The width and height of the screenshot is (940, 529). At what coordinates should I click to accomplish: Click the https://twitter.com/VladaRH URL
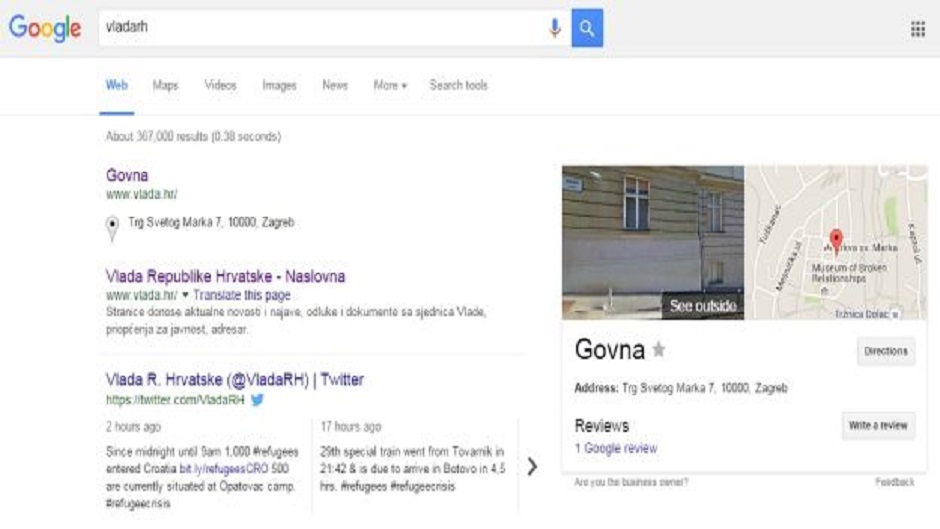(175, 399)
